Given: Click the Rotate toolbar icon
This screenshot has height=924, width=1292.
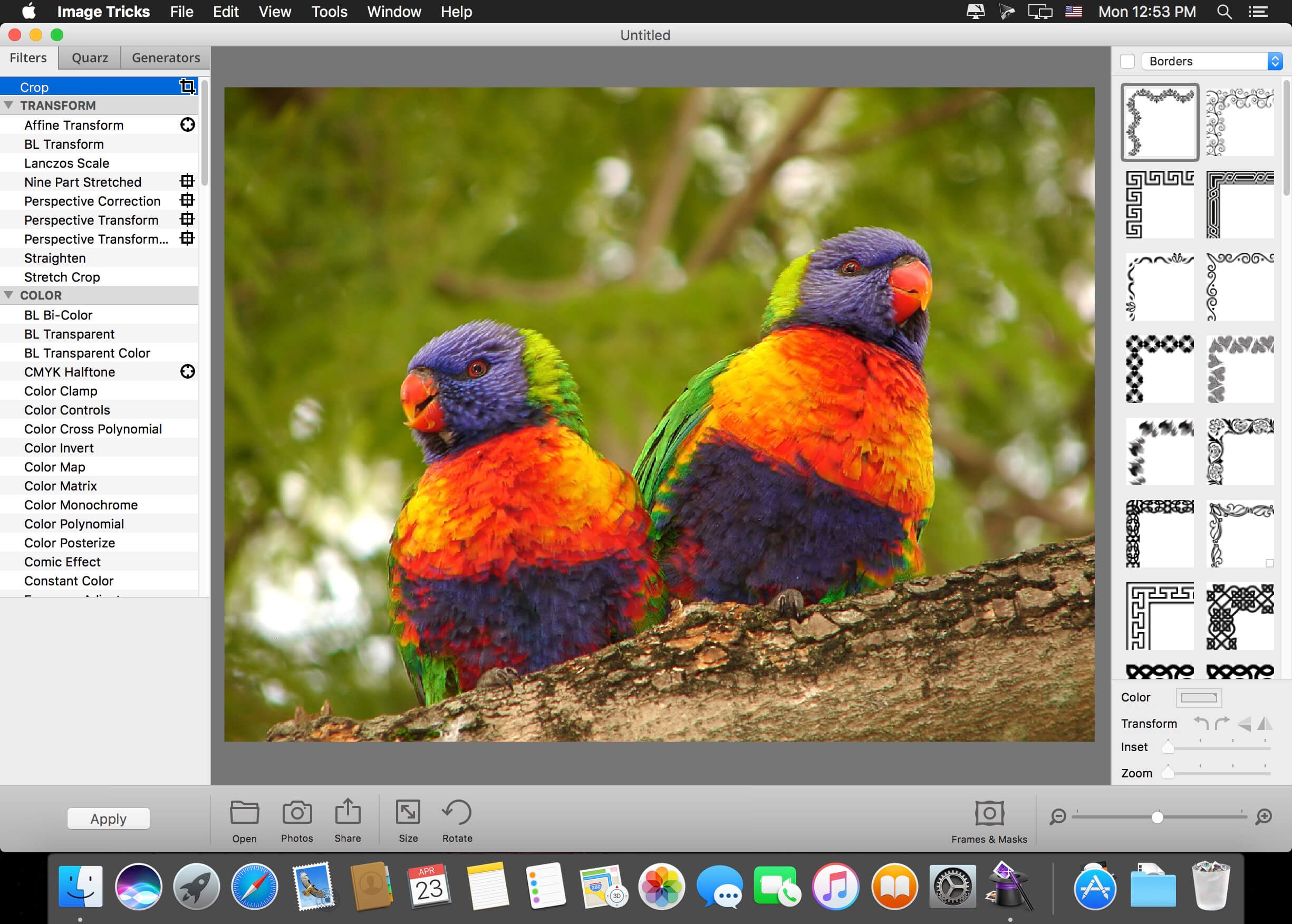Looking at the screenshot, I should (457, 813).
